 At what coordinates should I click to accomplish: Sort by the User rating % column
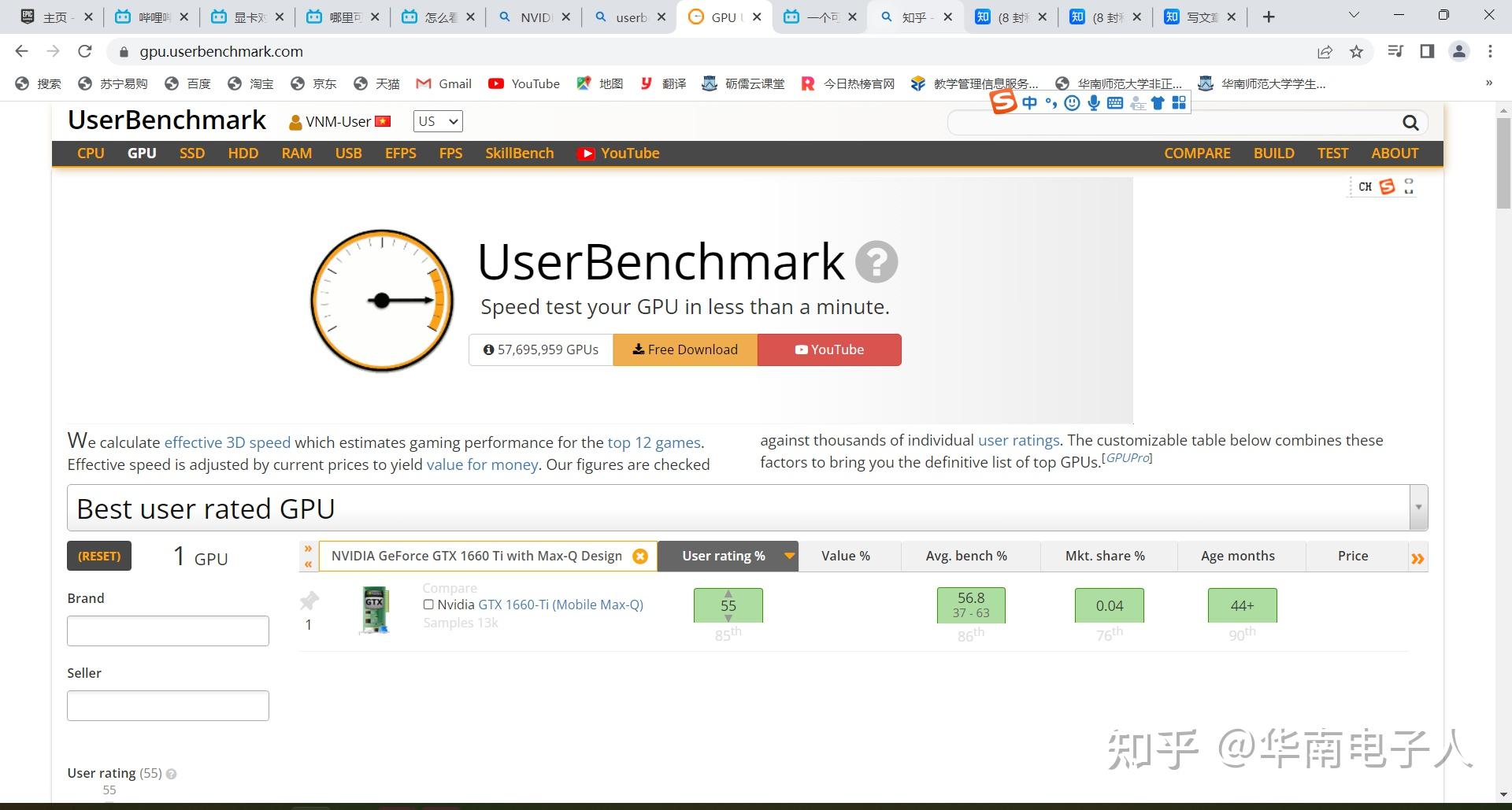(x=728, y=556)
